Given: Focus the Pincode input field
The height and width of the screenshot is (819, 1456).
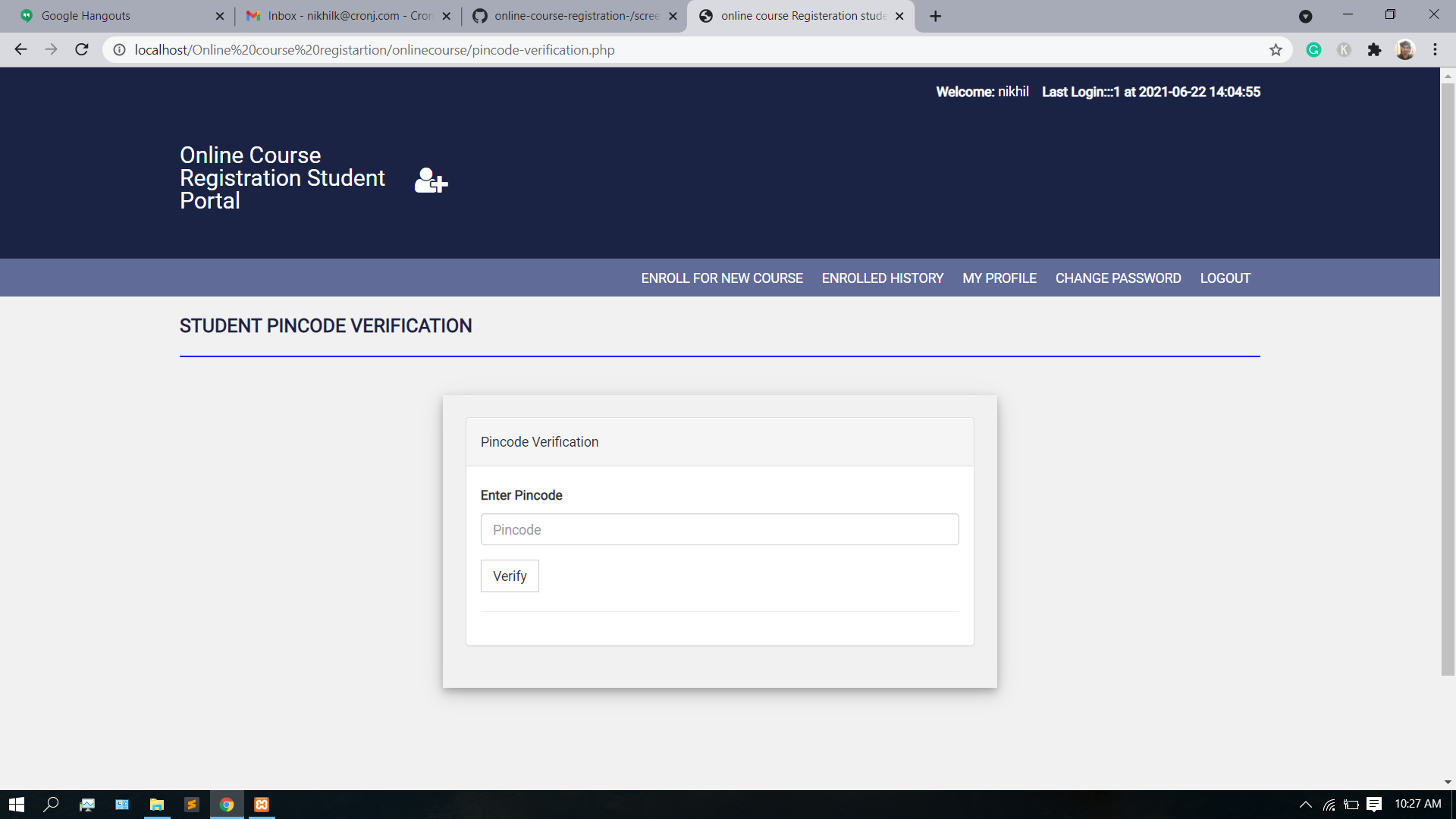Looking at the screenshot, I should pyautogui.click(x=719, y=529).
